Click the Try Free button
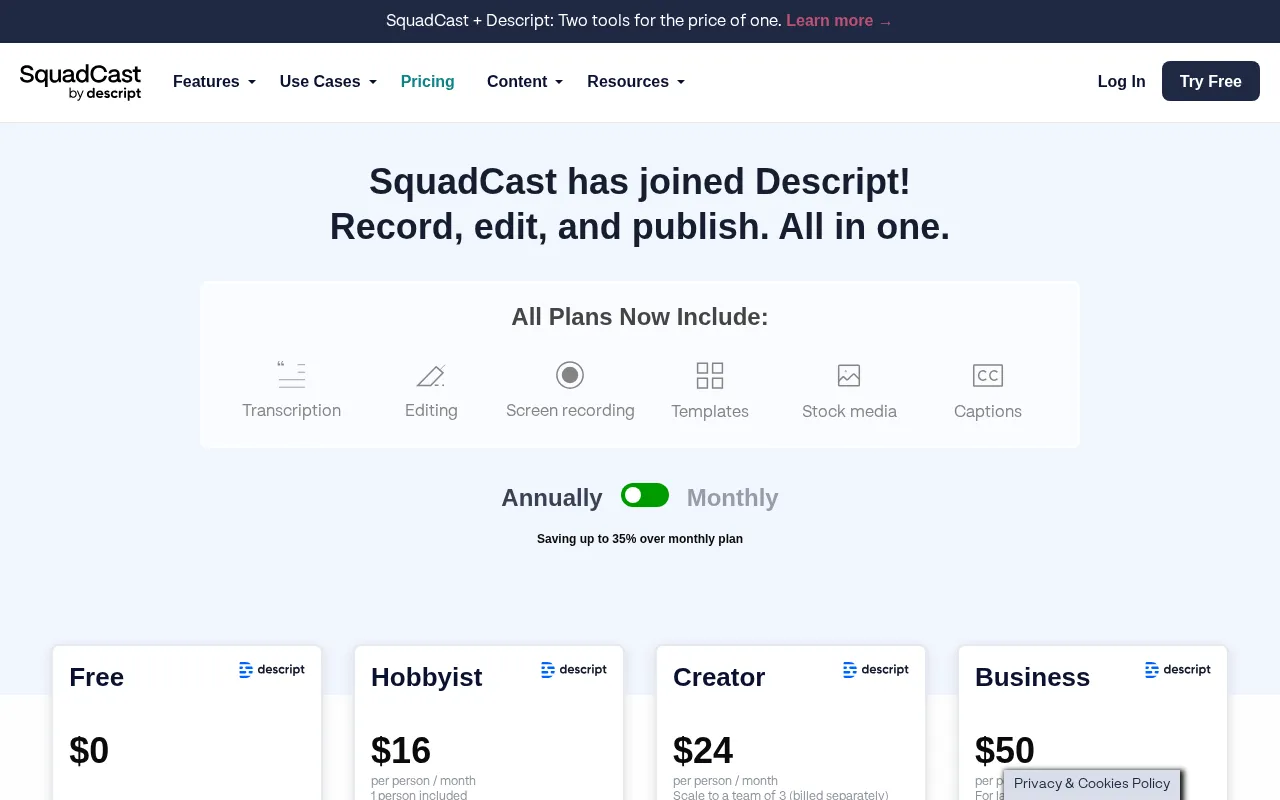Screen dimensions: 1280x800 (x=1211, y=81)
